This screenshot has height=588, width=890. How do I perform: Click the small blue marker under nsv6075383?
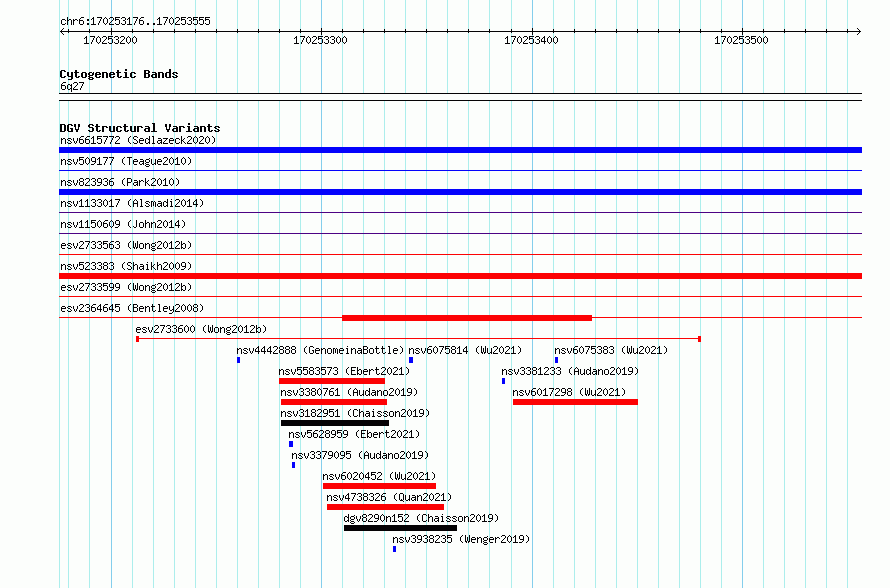pos(556,360)
